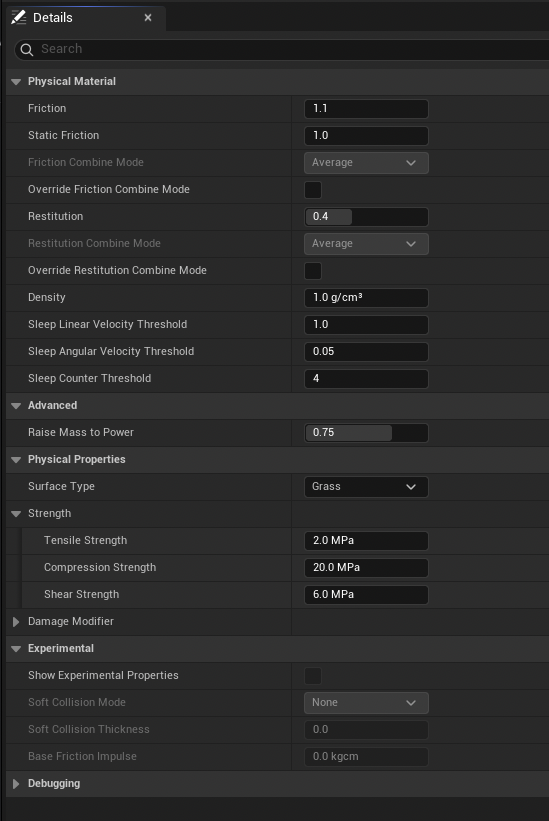The image size is (549, 821).
Task: Edit Sleep Angular Velocity Threshold value 0.05
Action: tap(366, 351)
